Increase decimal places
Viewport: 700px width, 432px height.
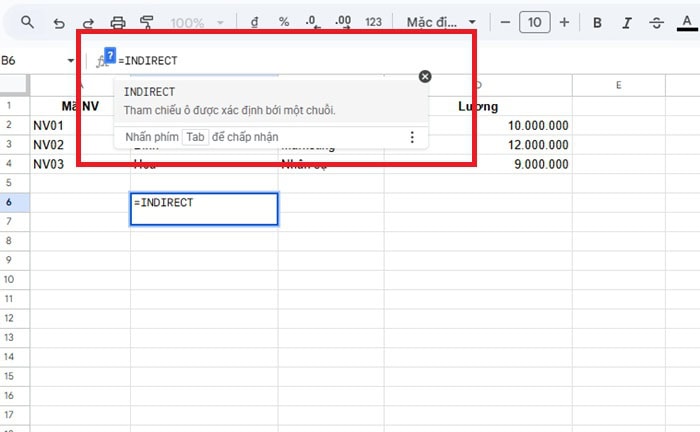click(343, 22)
